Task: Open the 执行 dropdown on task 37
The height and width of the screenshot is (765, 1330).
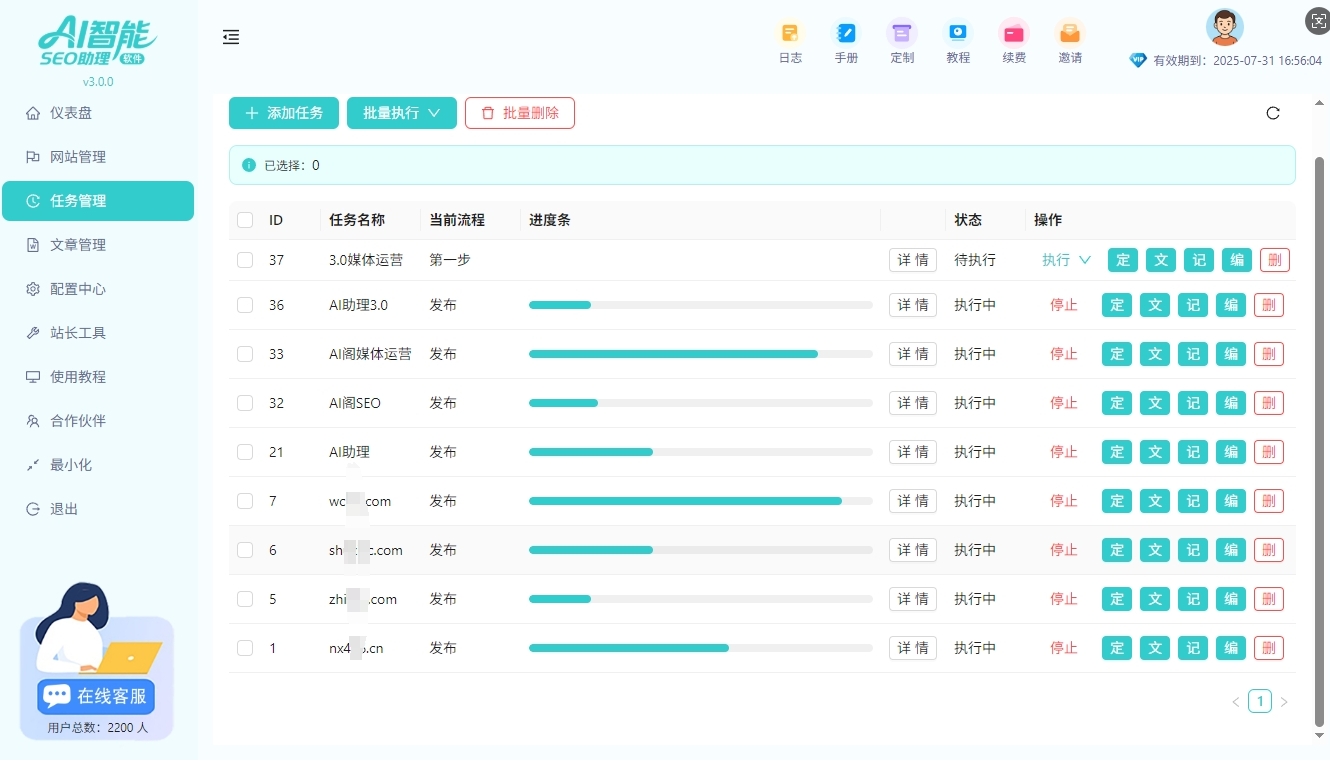Action: pyautogui.click(x=1064, y=259)
